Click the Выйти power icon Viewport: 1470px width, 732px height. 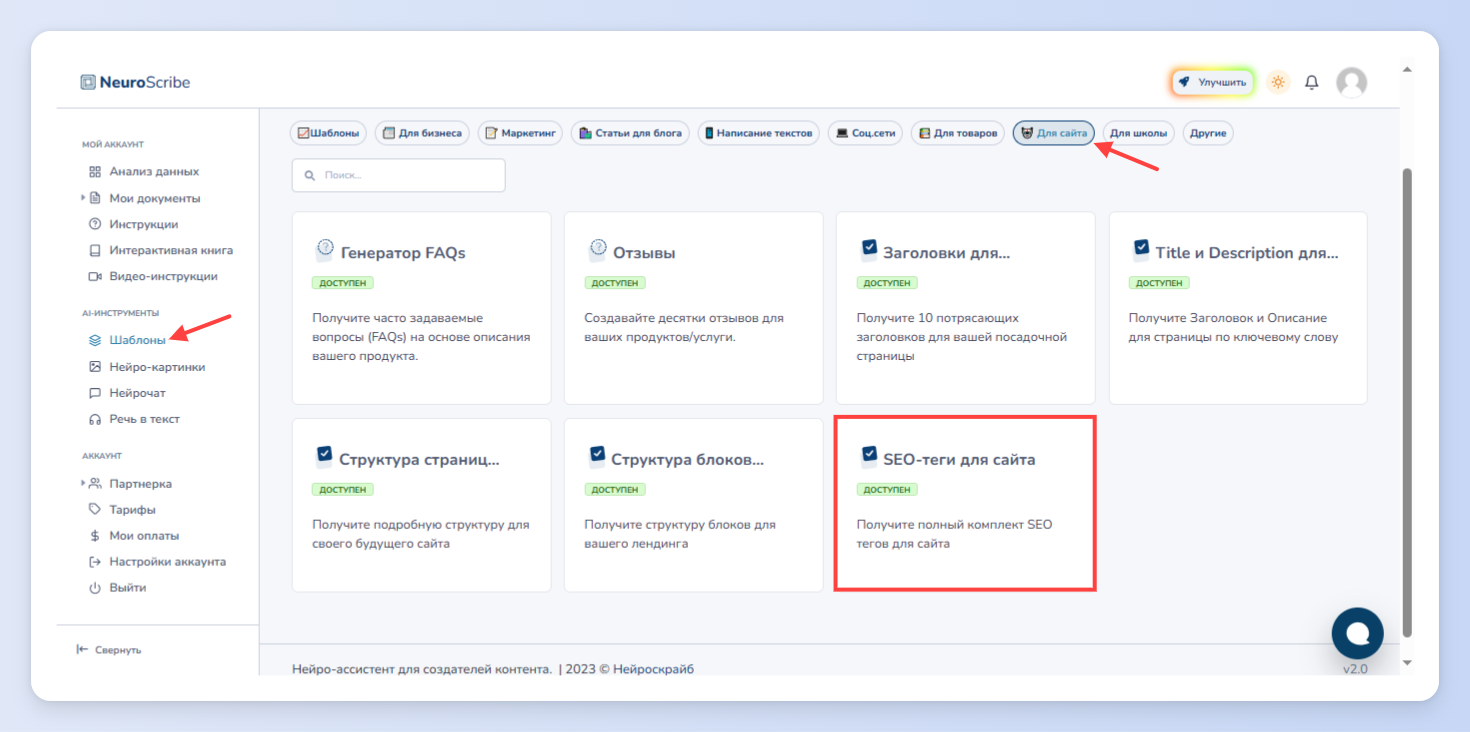[x=95, y=588]
